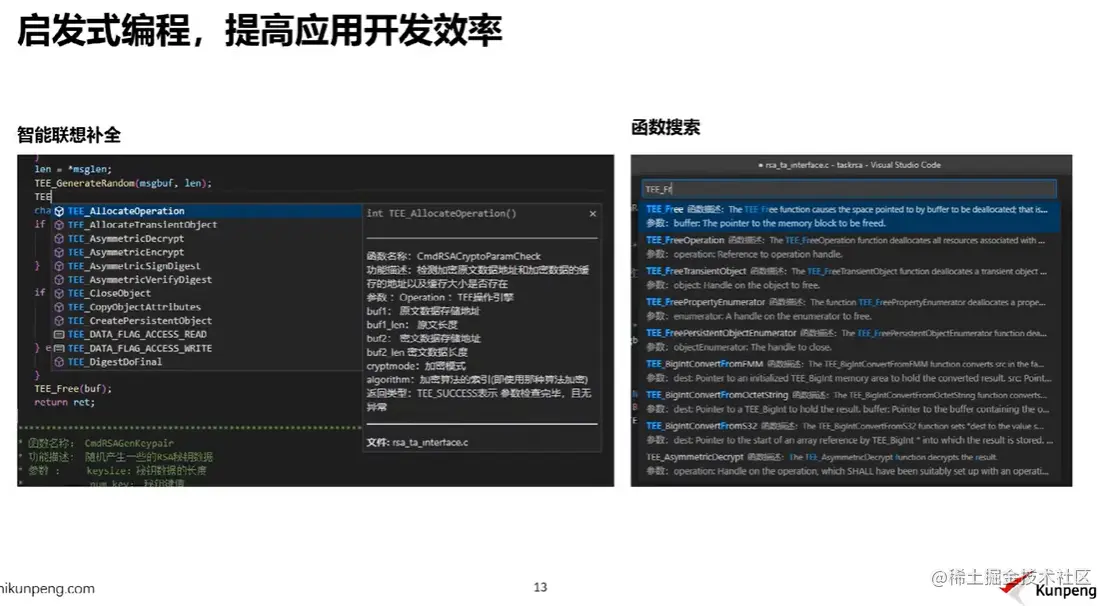The width and height of the screenshot is (1110, 606).
Task: Click the symbol icon next to TEE_CopyObjectAttributes
Action: click(x=58, y=307)
